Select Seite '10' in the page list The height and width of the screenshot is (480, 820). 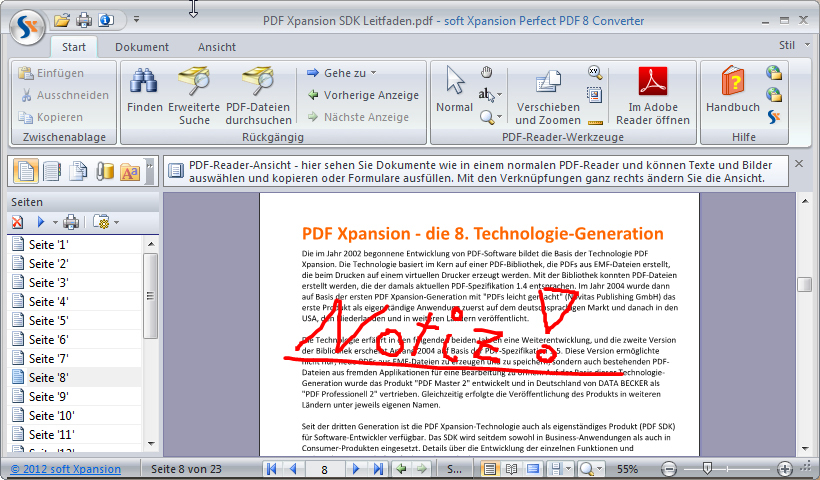click(x=75, y=416)
